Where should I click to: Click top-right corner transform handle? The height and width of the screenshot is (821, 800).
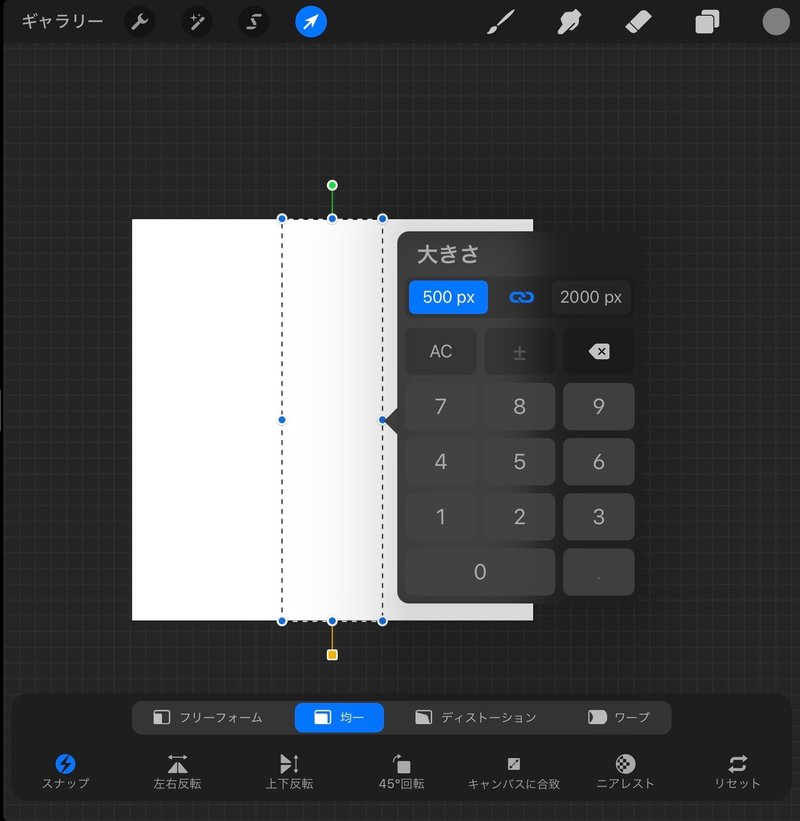pyautogui.click(x=382, y=218)
